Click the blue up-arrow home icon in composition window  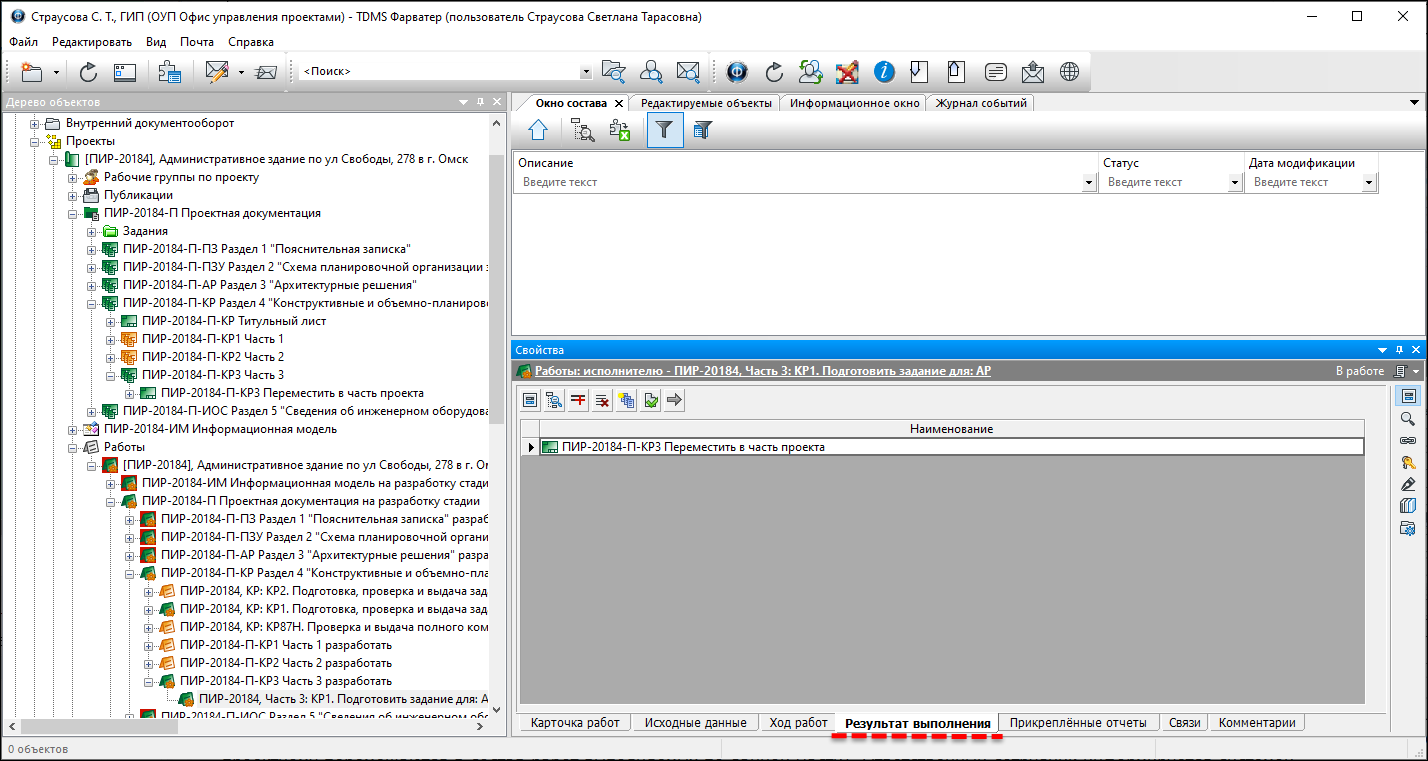tap(538, 129)
